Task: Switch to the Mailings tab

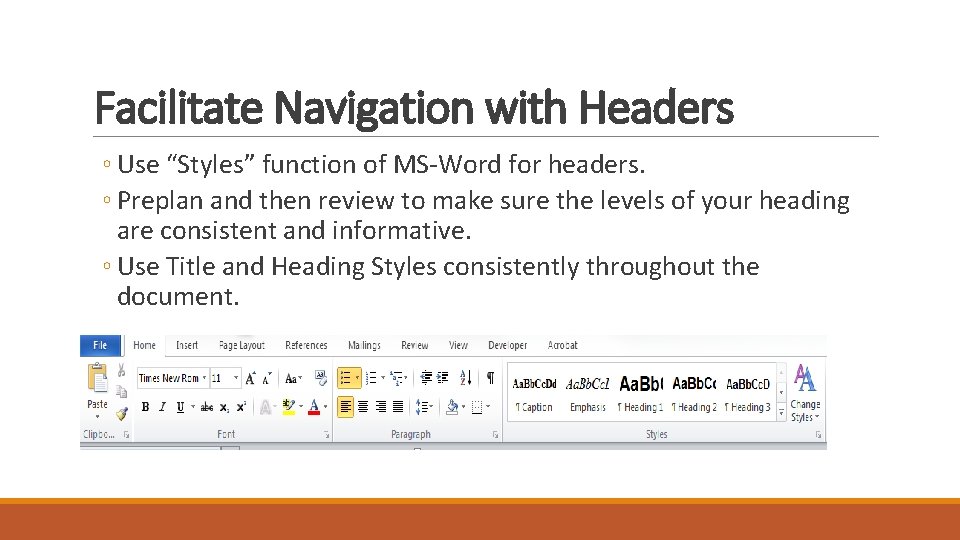Action: coord(364,345)
